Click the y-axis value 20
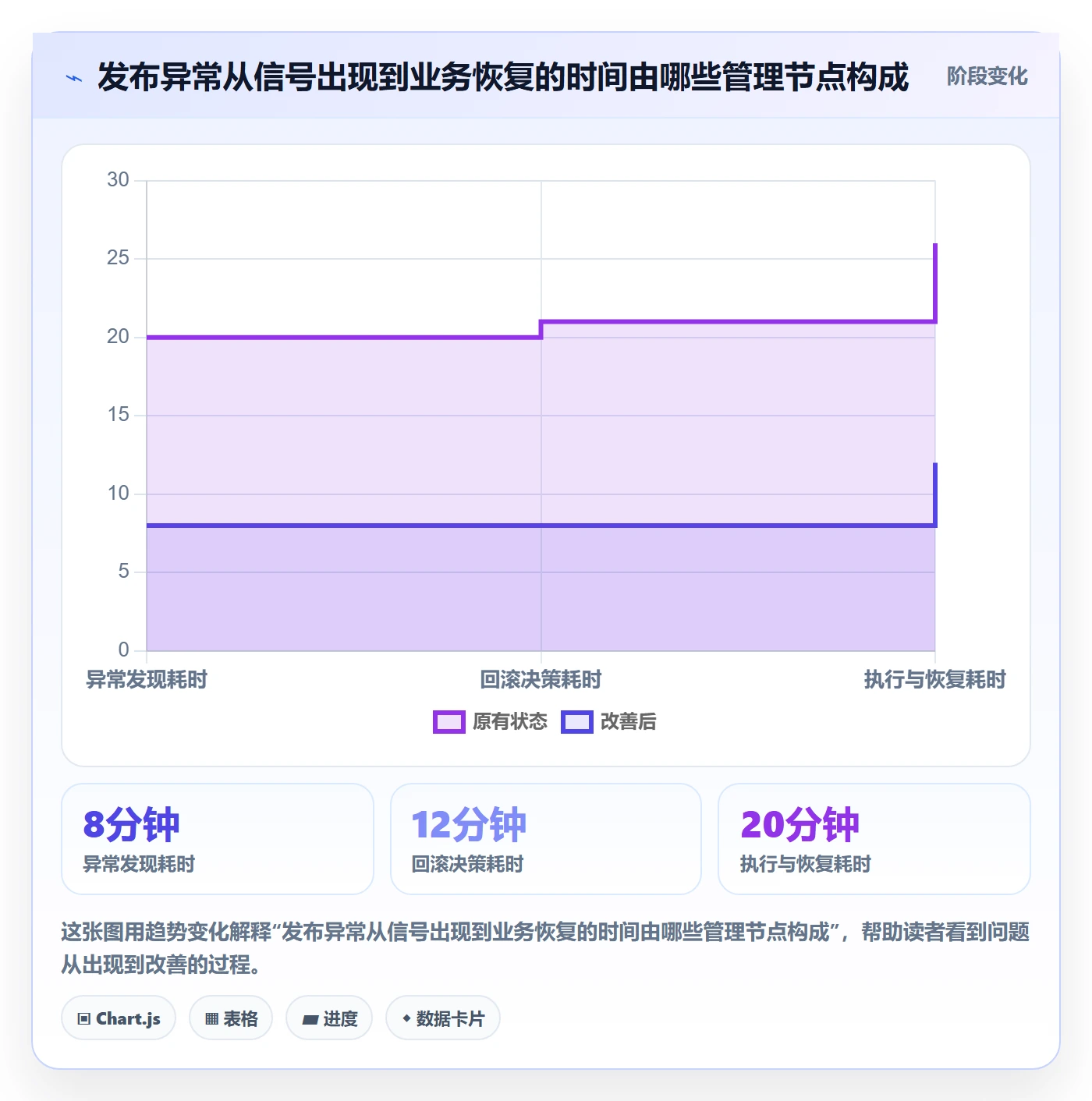 (x=118, y=337)
